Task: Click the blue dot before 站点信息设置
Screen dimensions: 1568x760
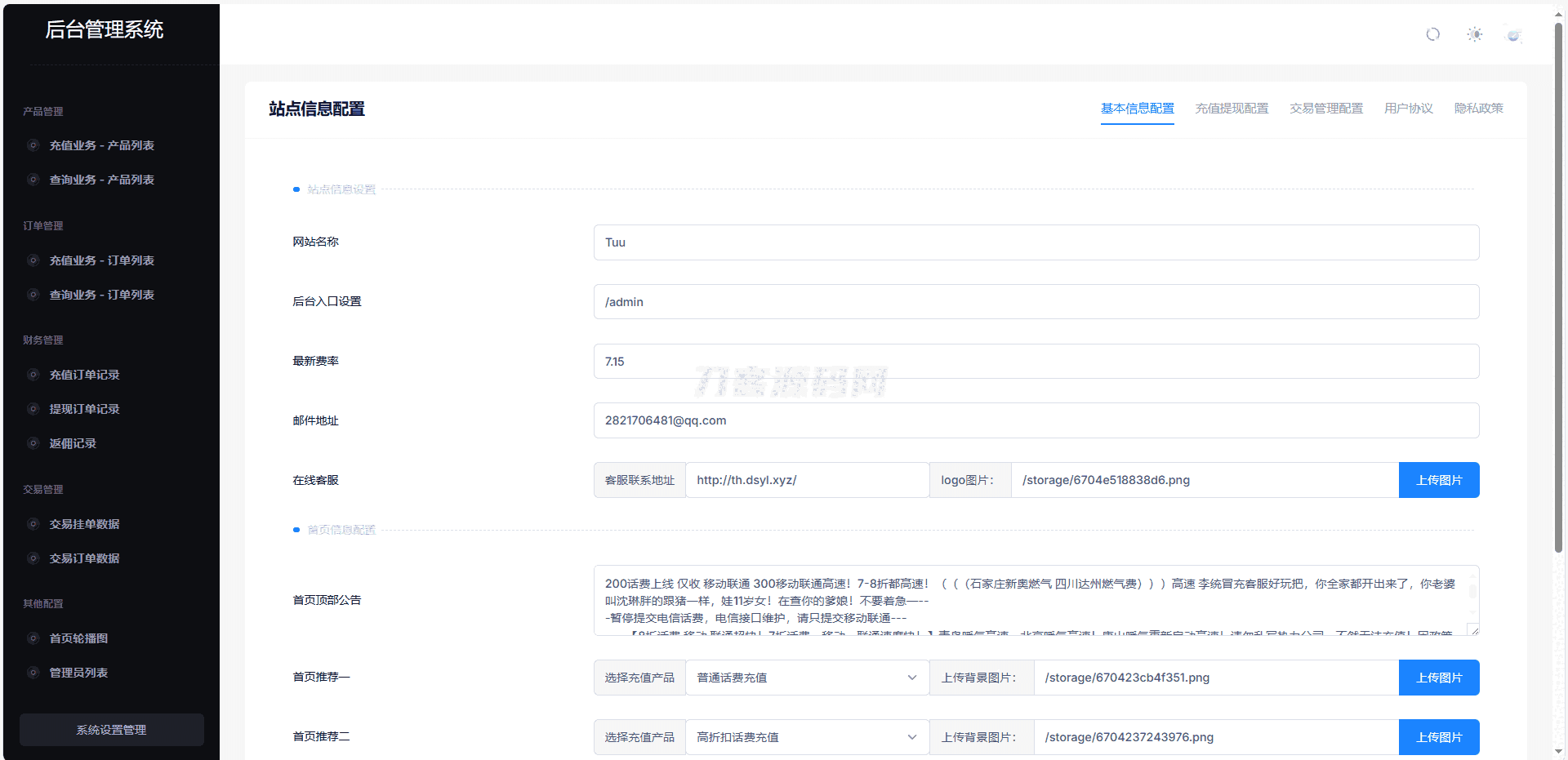Action: click(x=296, y=189)
